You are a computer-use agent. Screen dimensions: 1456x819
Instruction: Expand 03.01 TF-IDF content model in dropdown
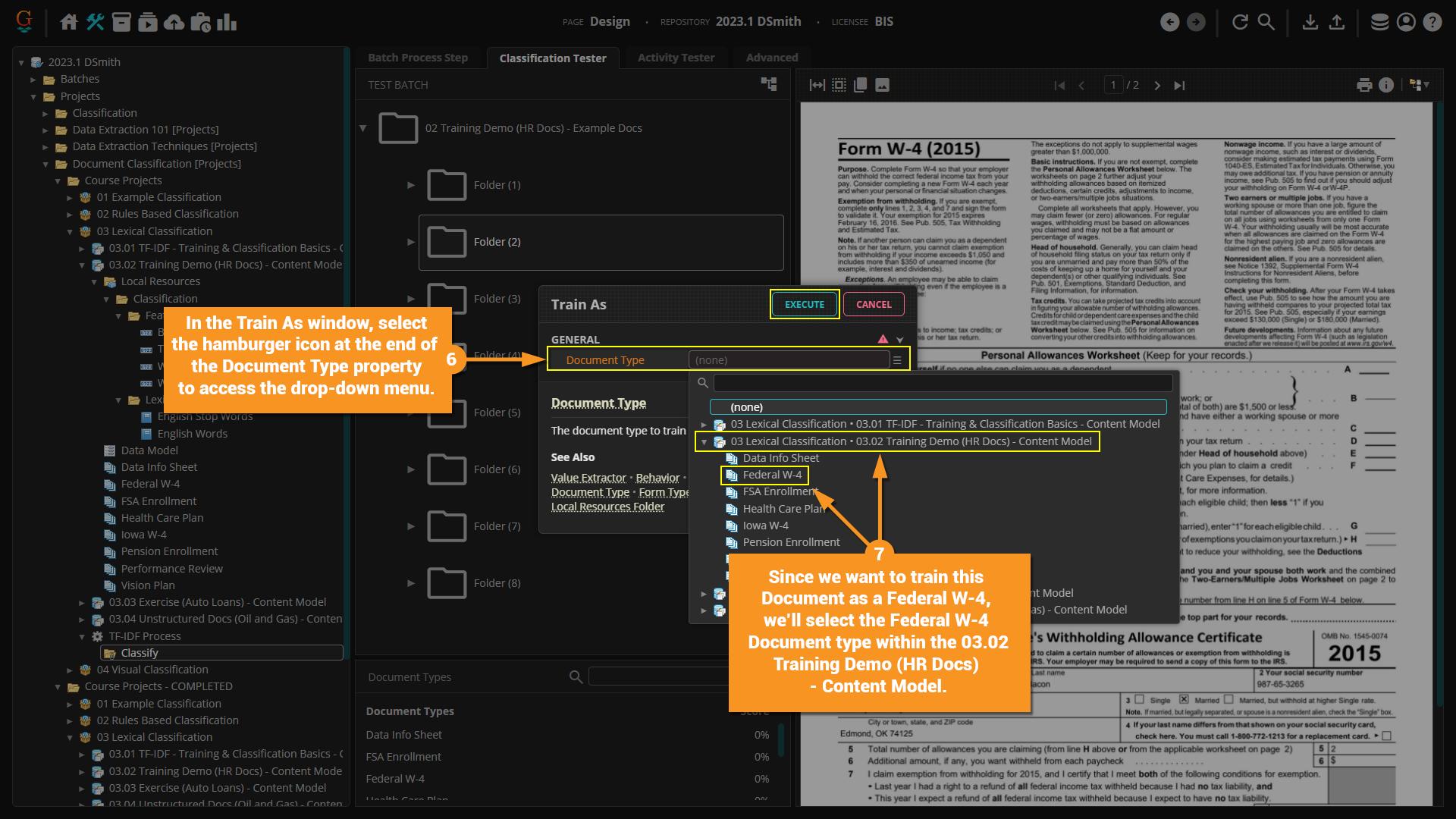point(704,425)
